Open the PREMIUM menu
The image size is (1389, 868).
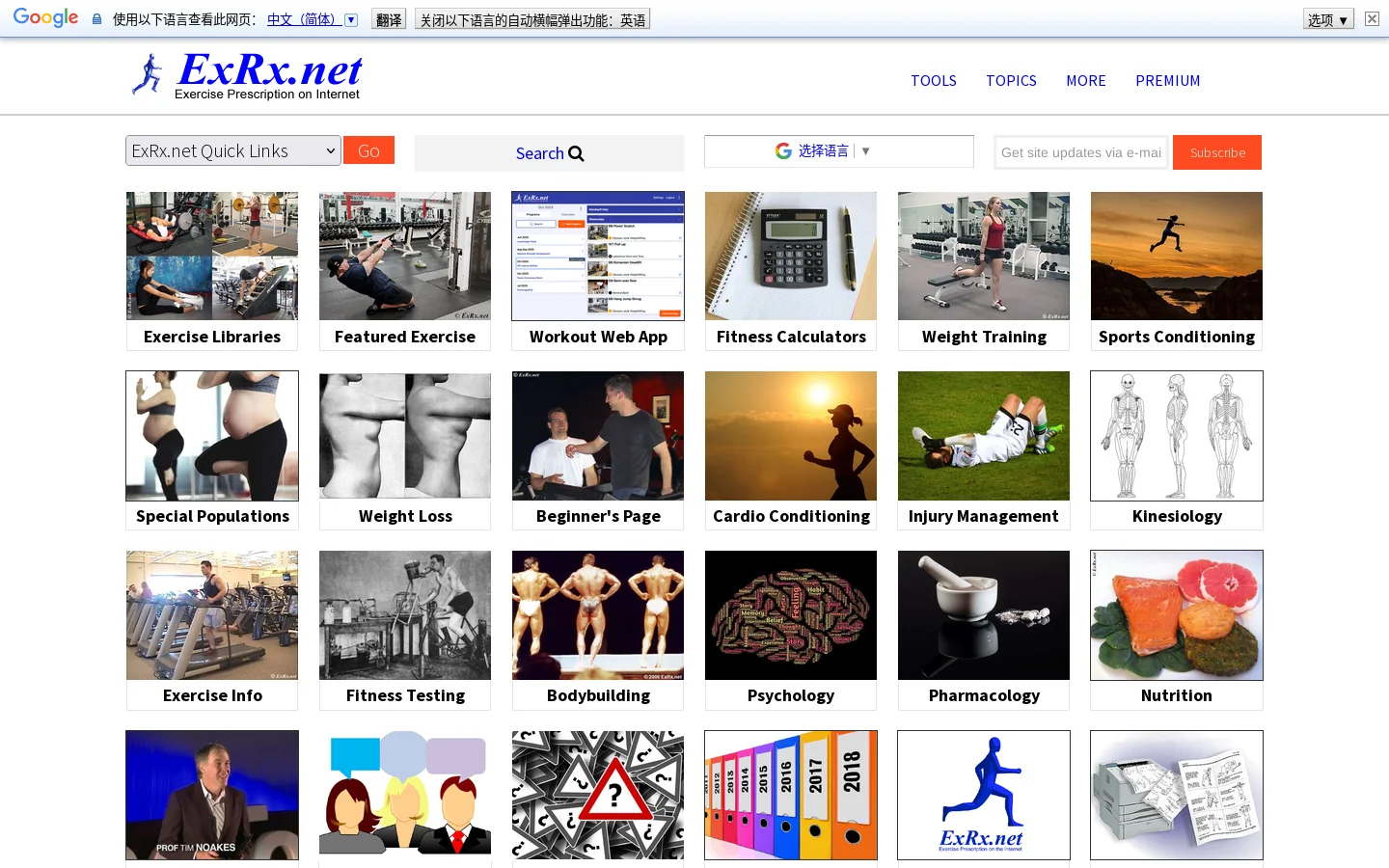tap(1168, 81)
